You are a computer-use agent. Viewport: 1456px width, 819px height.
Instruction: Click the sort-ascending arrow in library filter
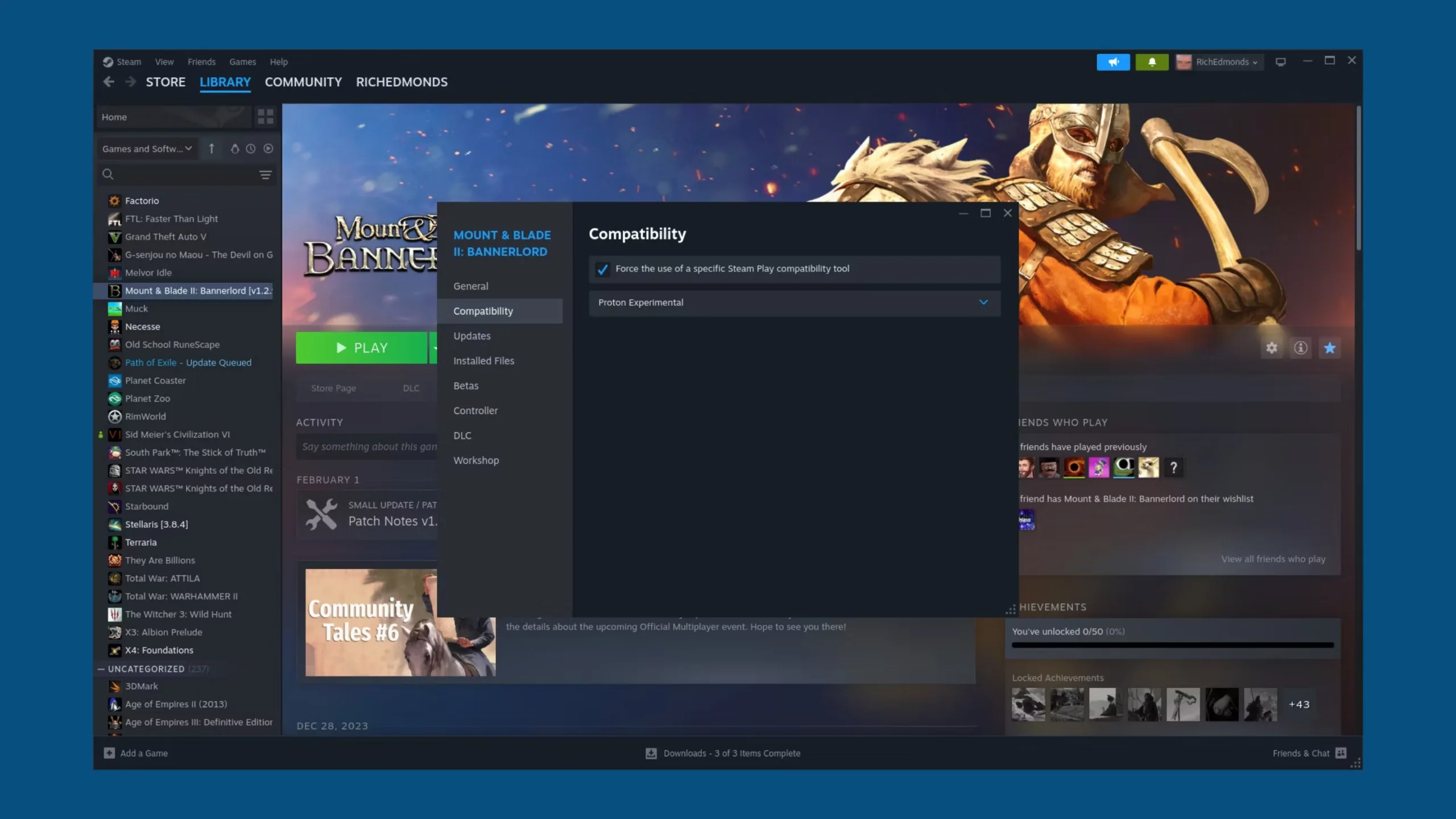[x=212, y=148]
